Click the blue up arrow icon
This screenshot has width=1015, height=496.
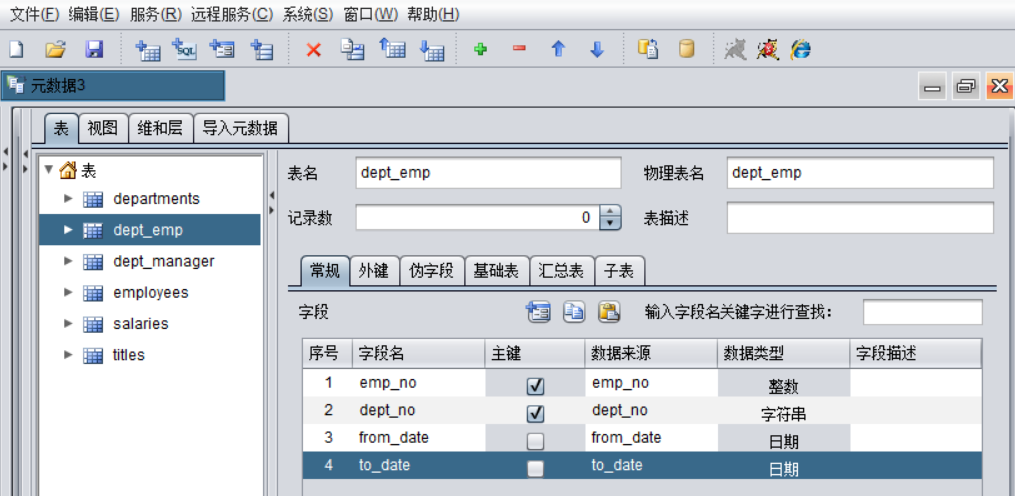[558, 49]
